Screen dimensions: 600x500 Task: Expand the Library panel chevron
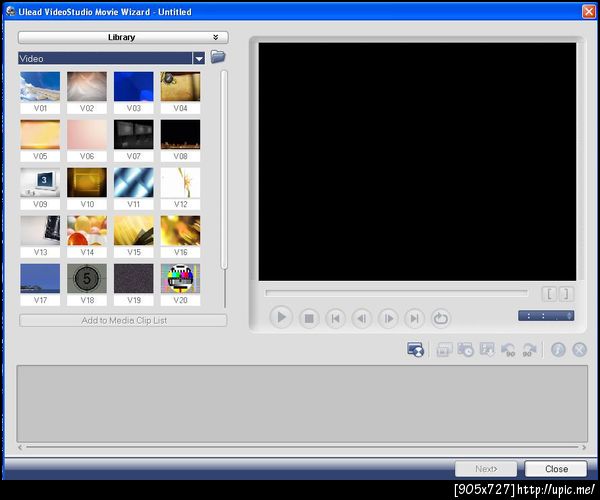point(215,37)
